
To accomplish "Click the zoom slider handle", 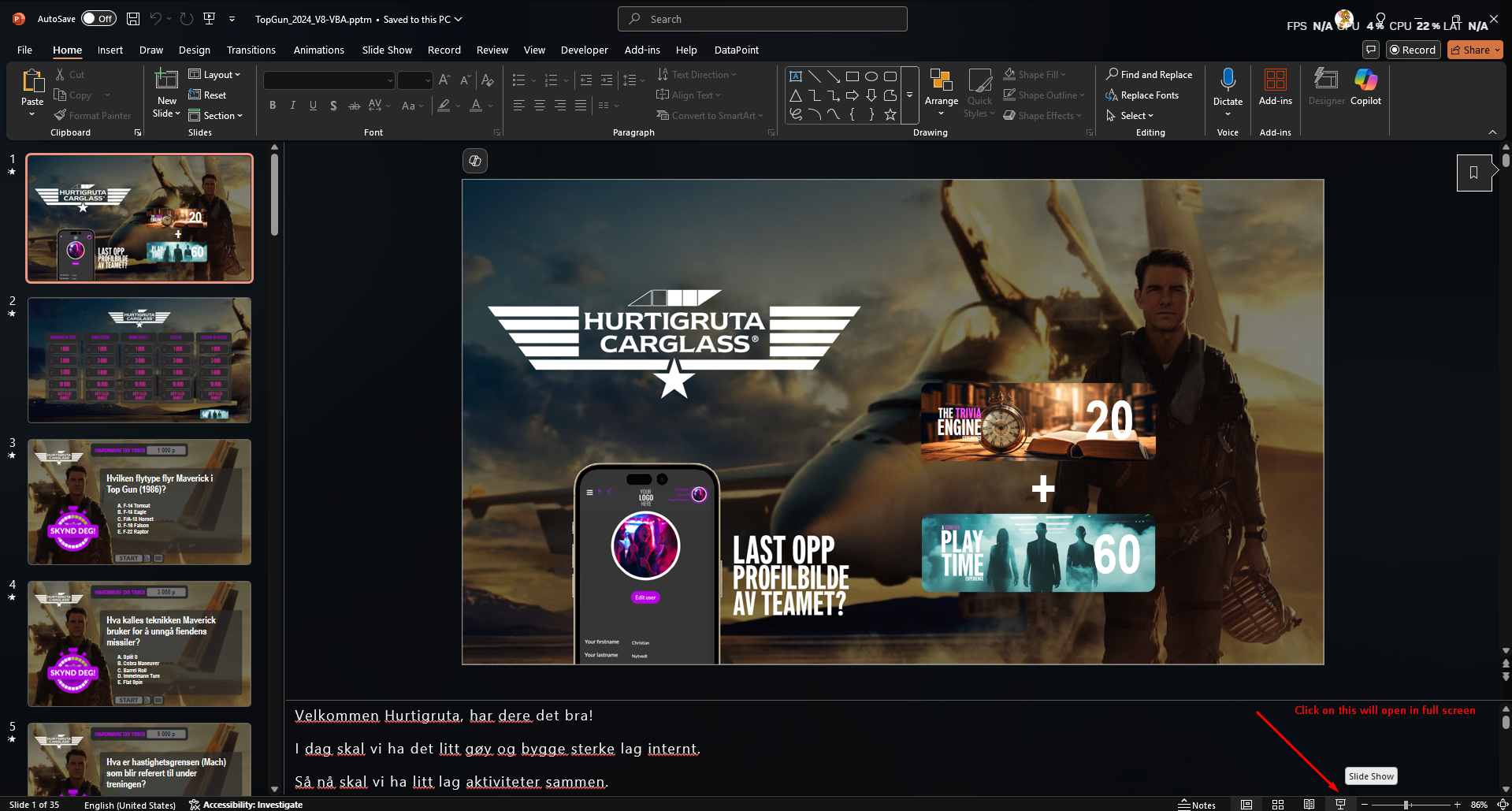I will click(x=1406, y=805).
